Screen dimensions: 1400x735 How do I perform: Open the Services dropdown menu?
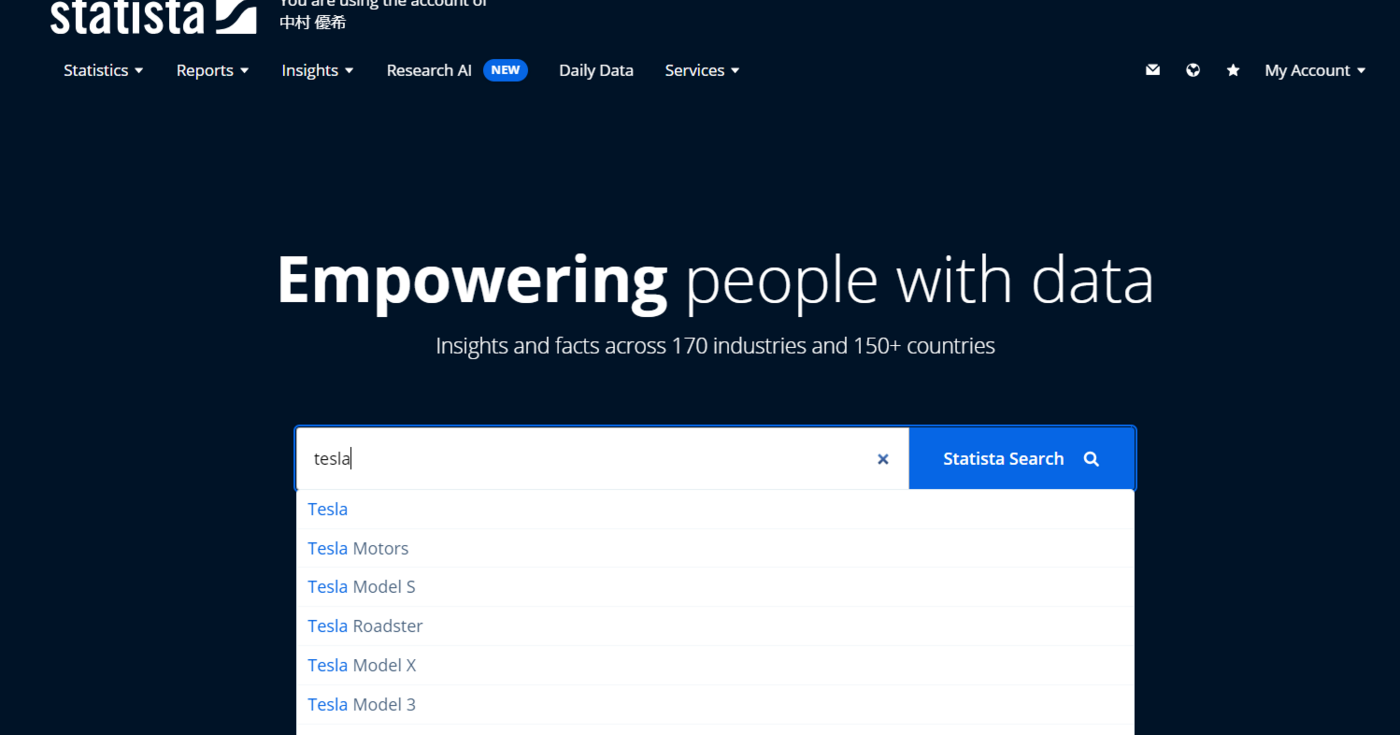702,70
